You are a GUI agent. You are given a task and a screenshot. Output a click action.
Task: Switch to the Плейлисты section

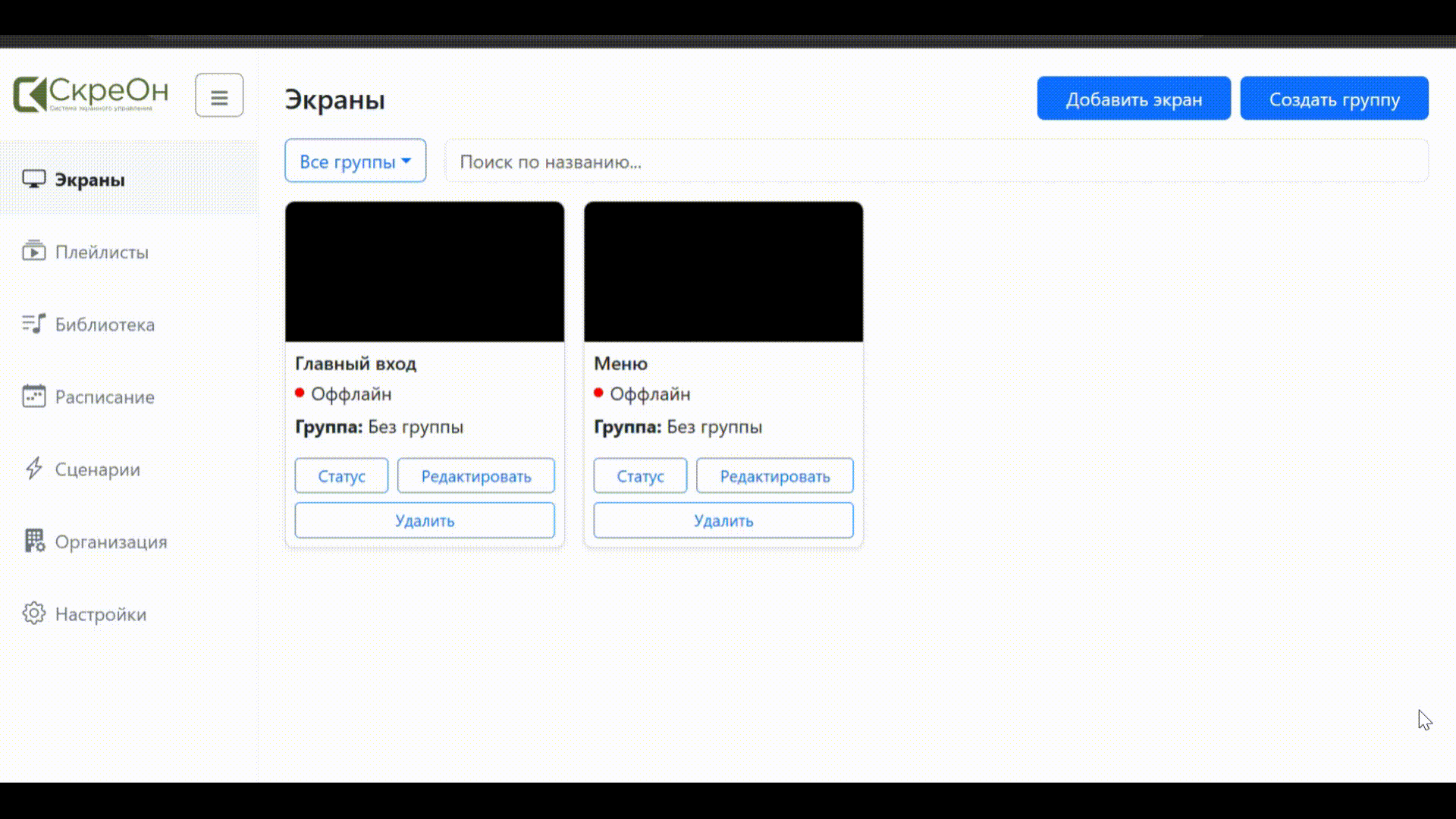[102, 253]
